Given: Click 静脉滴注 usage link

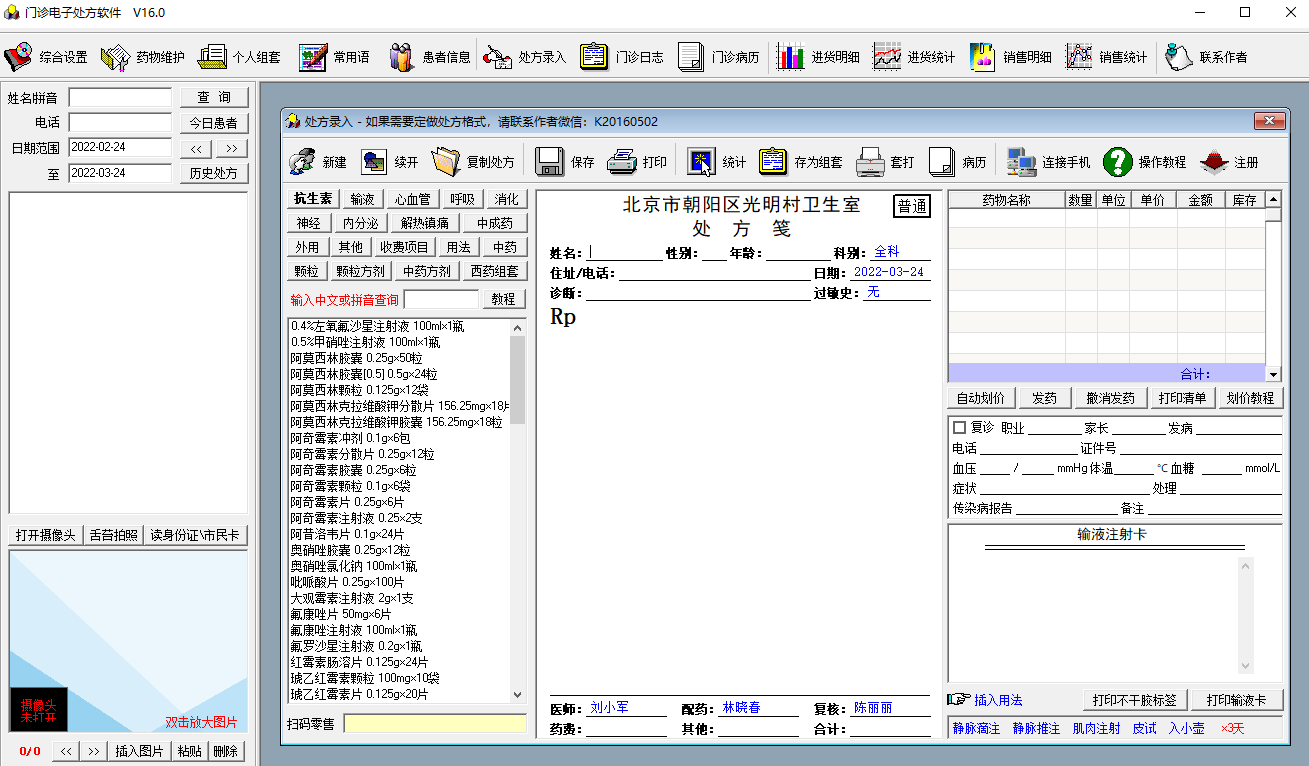Looking at the screenshot, I should click(x=976, y=729).
